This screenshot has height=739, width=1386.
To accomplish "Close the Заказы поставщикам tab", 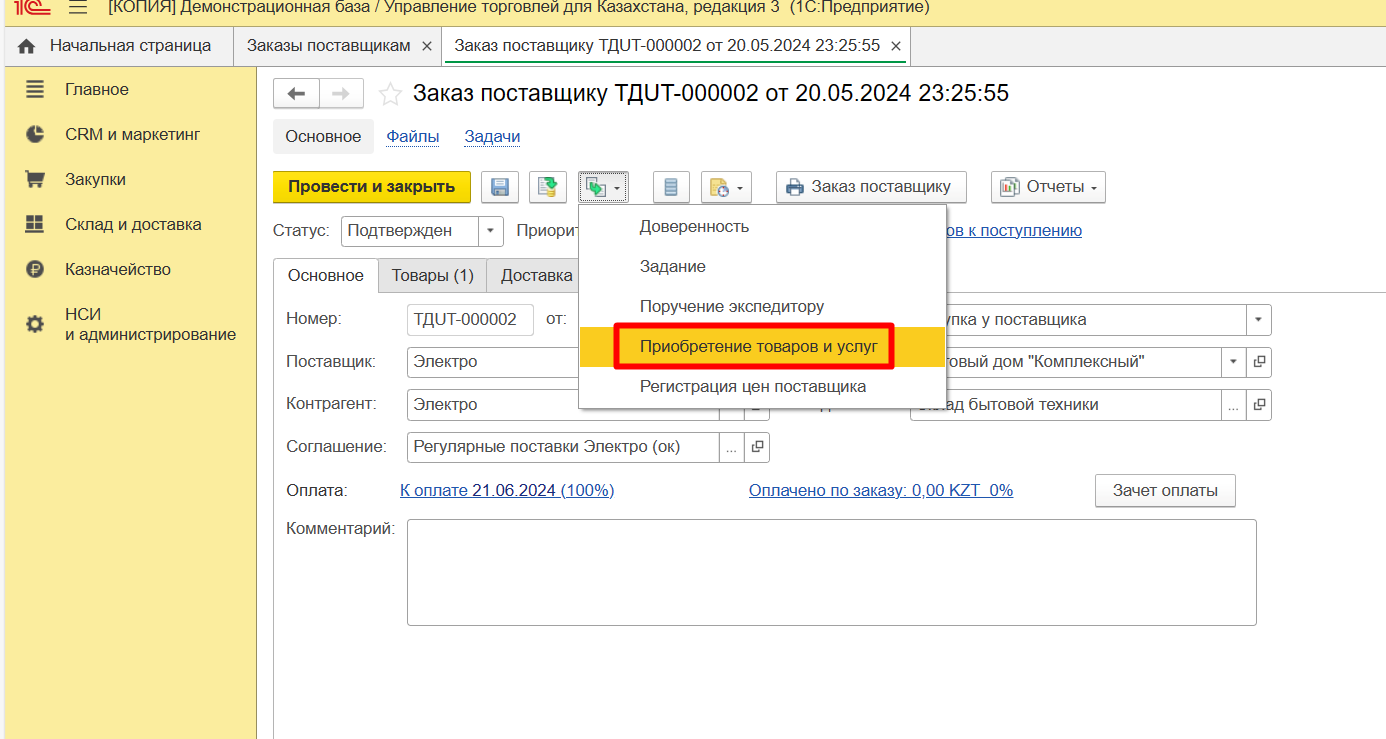I will click(x=427, y=46).
